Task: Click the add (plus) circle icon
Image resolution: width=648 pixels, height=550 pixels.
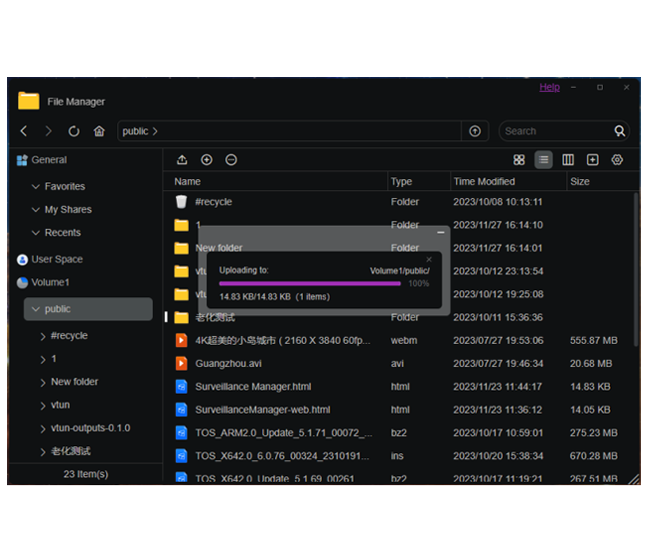Action: tap(207, 160)
